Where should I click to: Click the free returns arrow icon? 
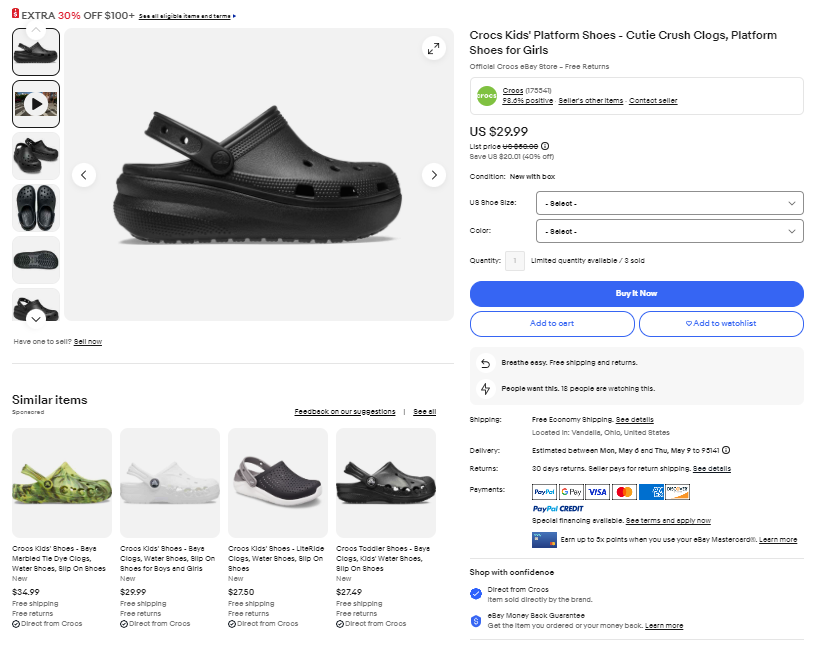[x=485, y=363]
